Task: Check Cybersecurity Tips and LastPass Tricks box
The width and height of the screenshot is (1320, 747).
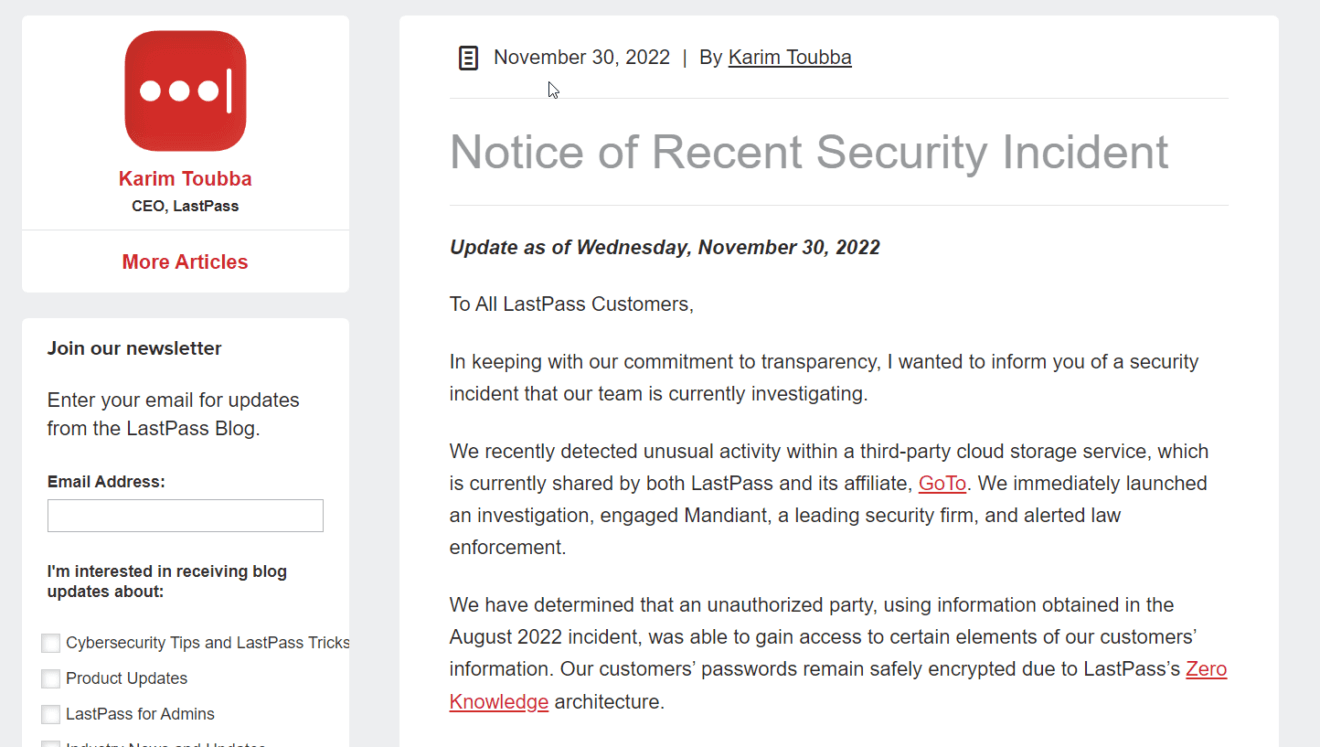Action: (x=51, y=643)
